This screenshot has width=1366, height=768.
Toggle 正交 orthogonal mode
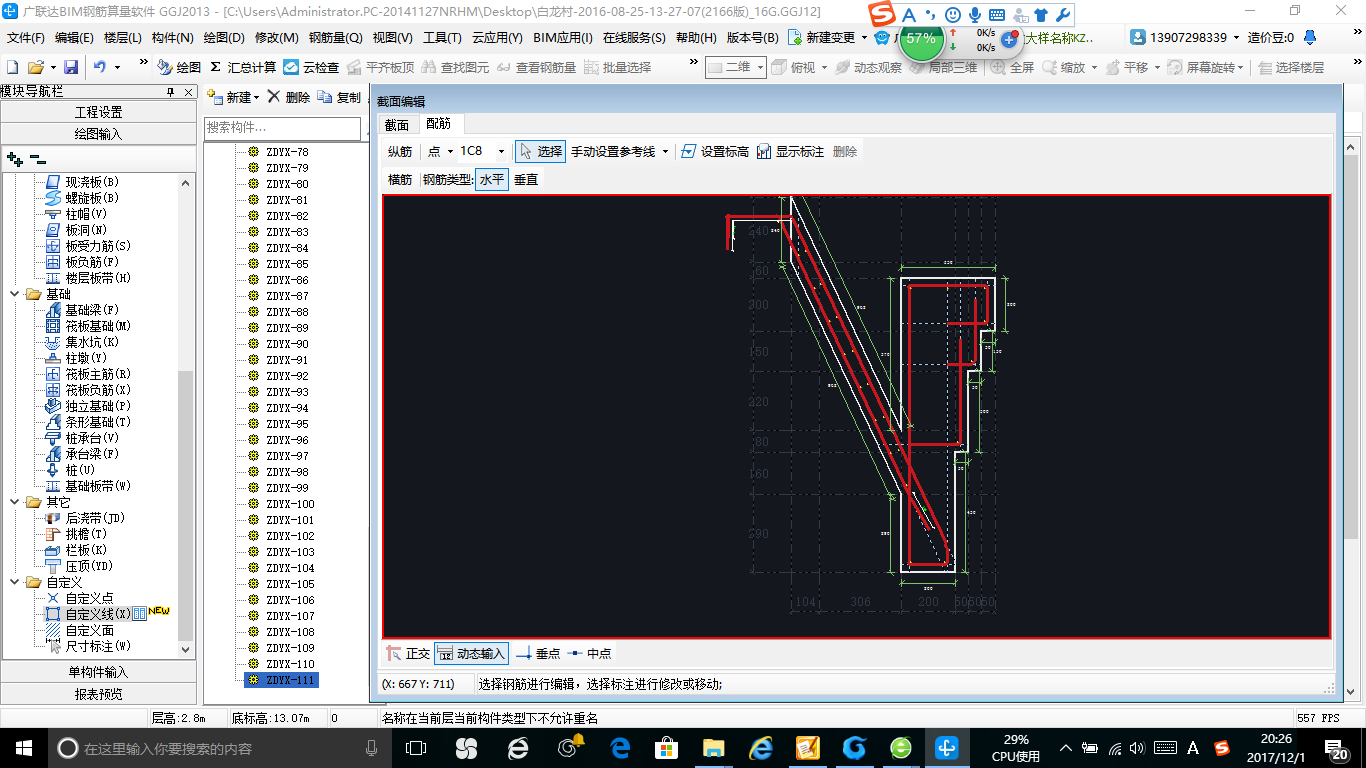(x=408, y=653)
